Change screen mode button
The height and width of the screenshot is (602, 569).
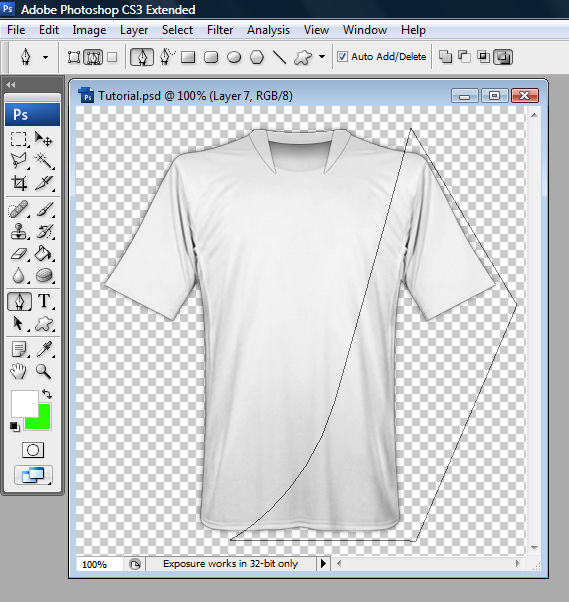click(33, 475)
